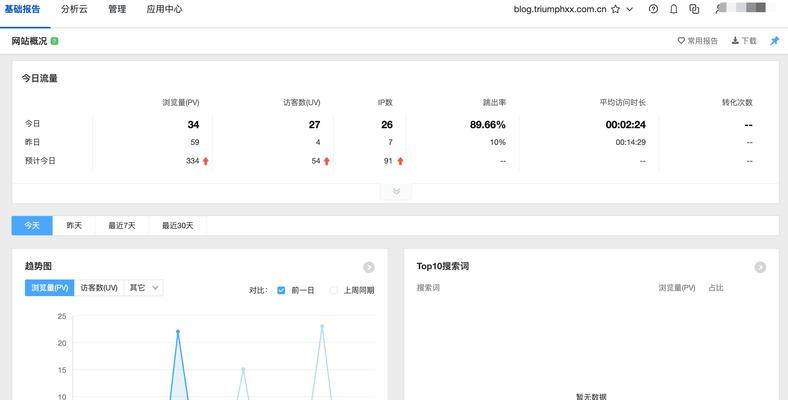Image resolution: width=788 pixels, height=400 pixels.
Task: Click the 下载 download button
Action: 744,41
